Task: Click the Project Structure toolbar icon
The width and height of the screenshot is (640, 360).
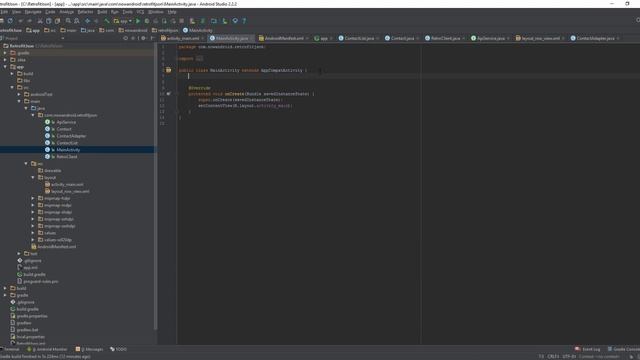Action: [213, 21]
